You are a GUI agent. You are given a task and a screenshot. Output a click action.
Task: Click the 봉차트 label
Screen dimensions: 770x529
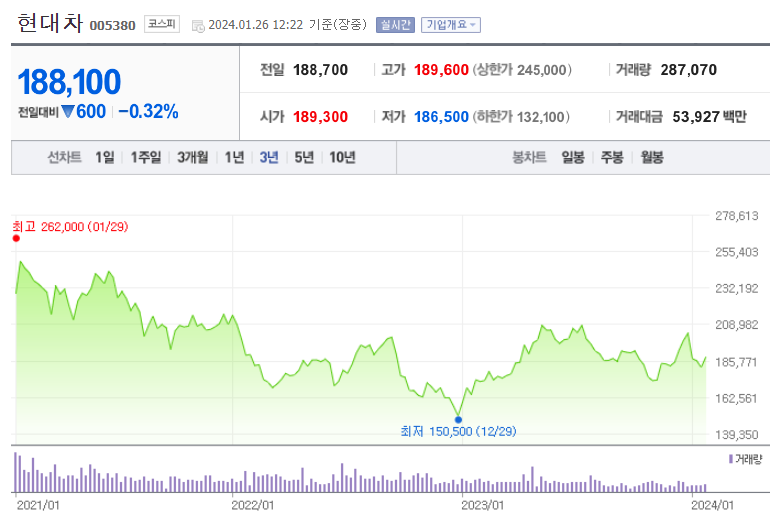(529, 157)
